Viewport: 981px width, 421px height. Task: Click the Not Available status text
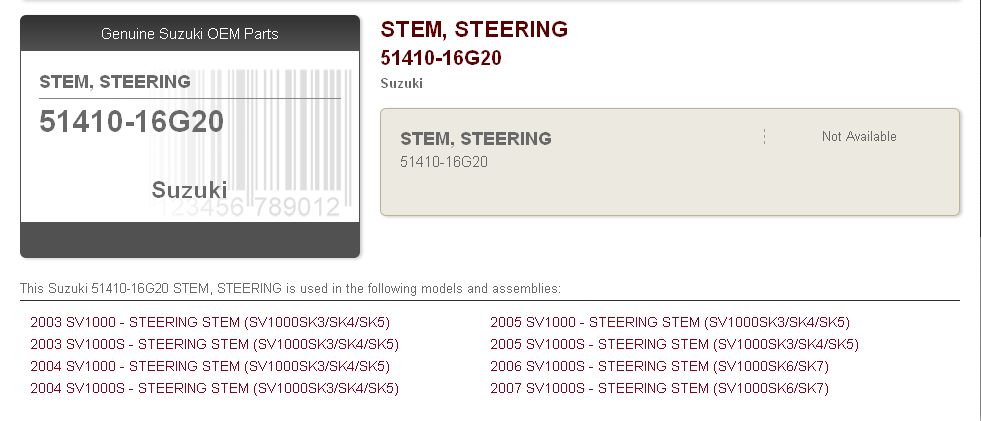click(x=859, y=136)
